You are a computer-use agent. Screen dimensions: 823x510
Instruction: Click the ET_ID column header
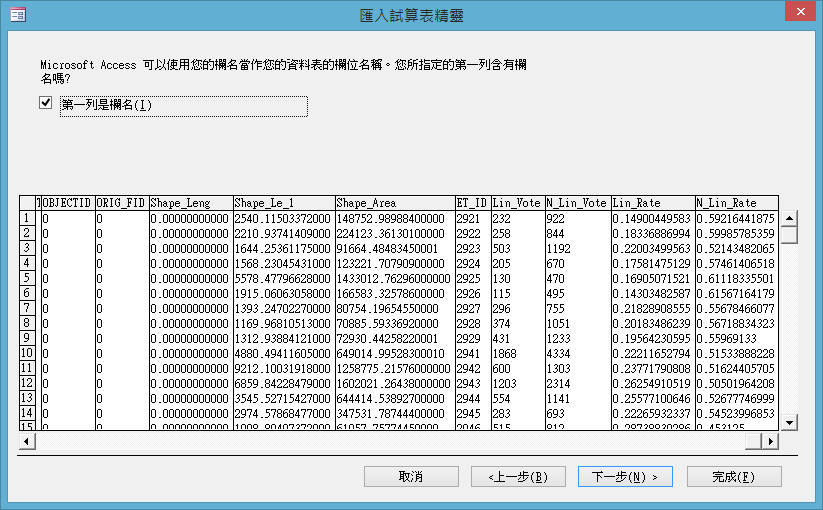pyautogui.click(x=472, y=203)
